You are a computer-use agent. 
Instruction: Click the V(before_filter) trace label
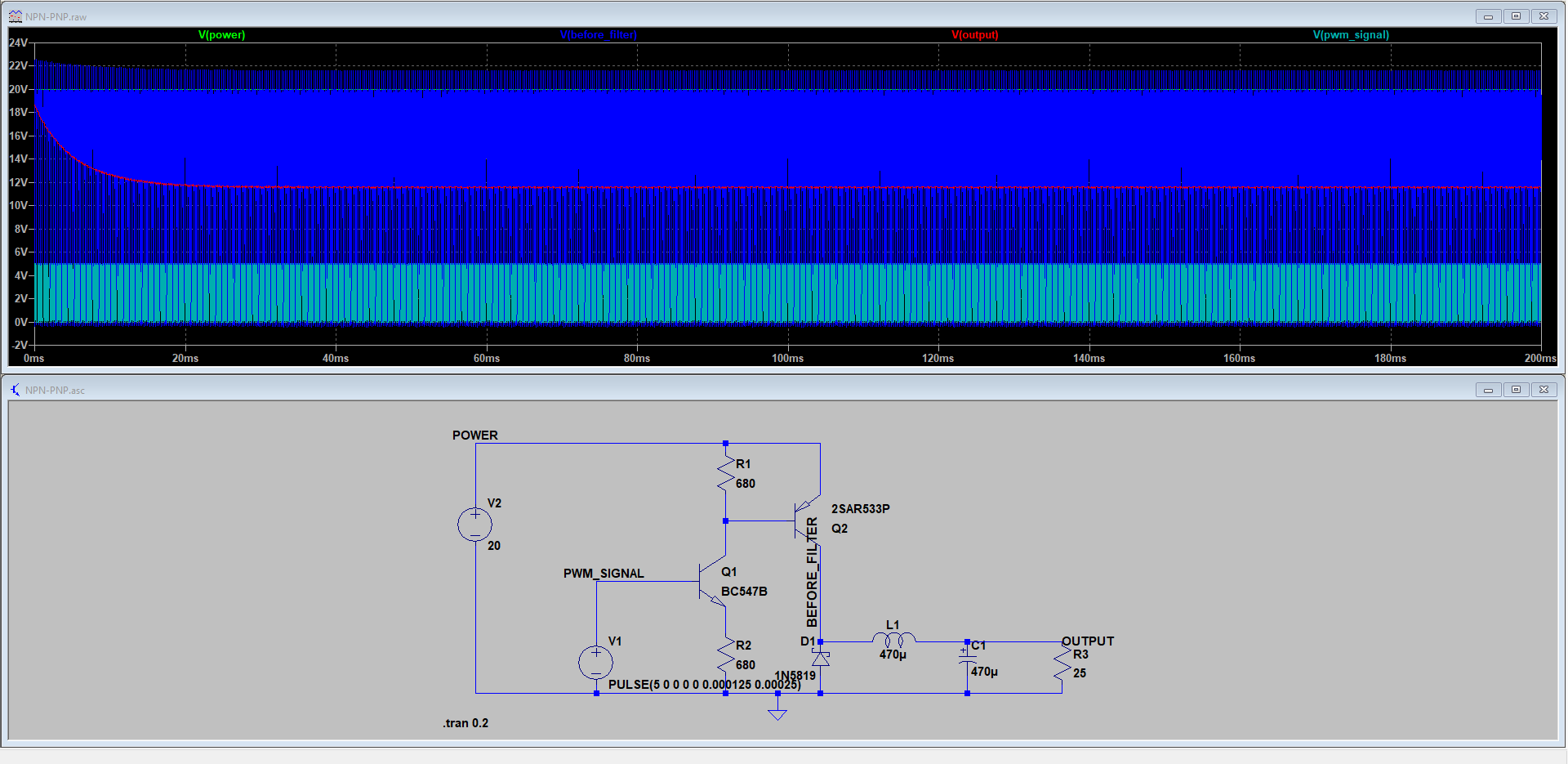tap(599, 35)
